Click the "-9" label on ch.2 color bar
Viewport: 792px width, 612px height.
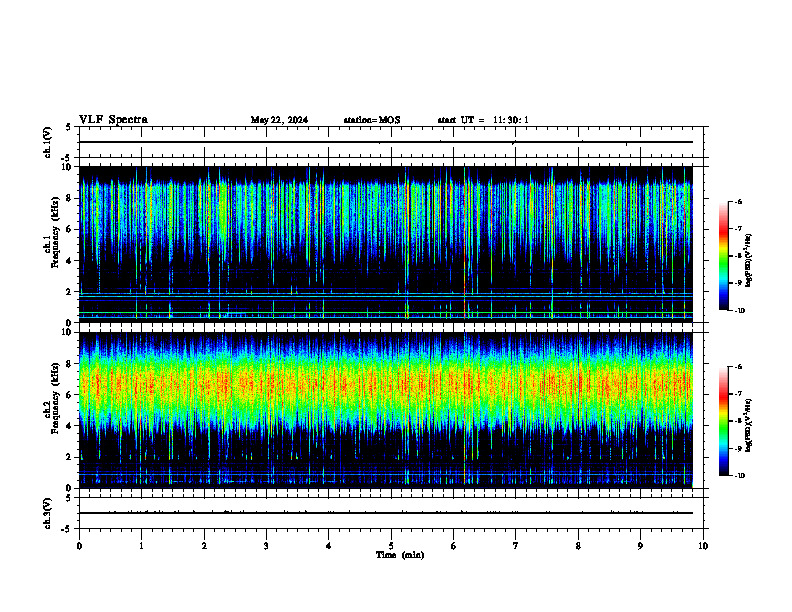738,448
